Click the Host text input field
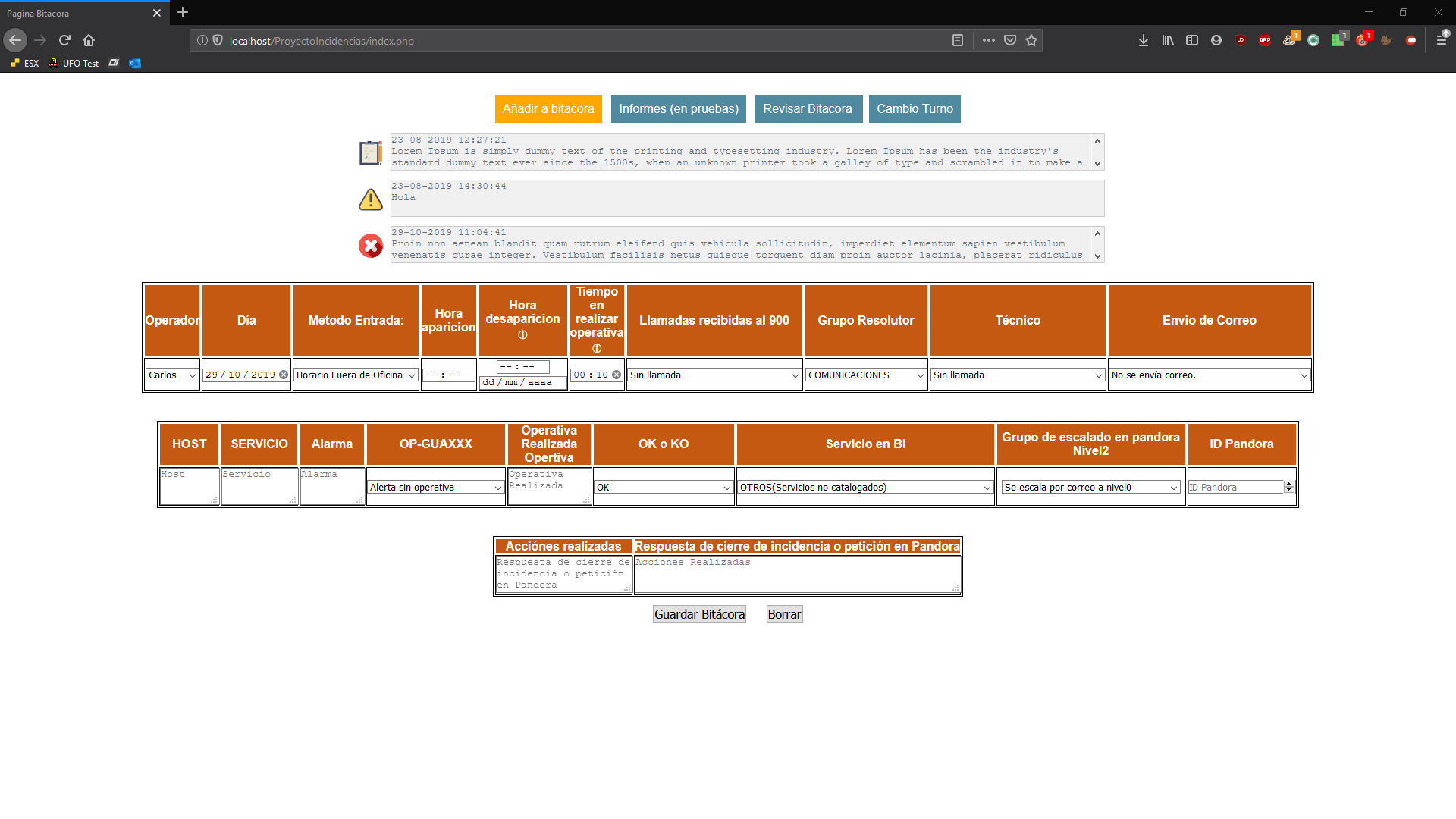 click(x=188, y=485)
